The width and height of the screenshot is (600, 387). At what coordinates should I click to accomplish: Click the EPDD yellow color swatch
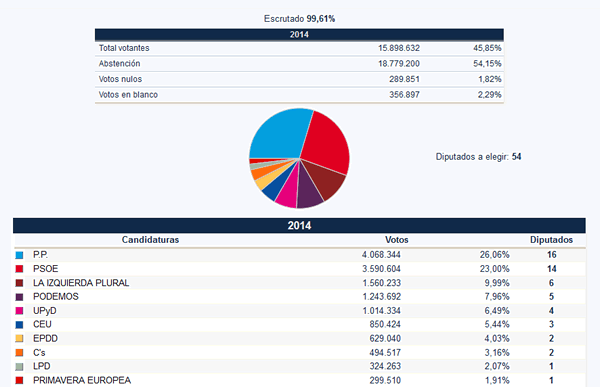coord(19,339)
